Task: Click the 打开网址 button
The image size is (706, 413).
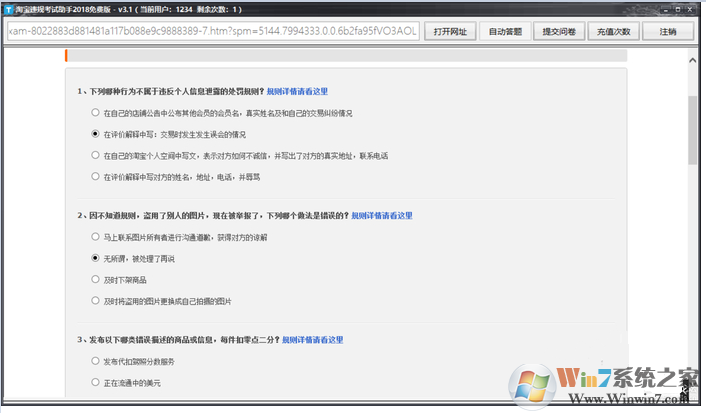Action: point(450,32)
